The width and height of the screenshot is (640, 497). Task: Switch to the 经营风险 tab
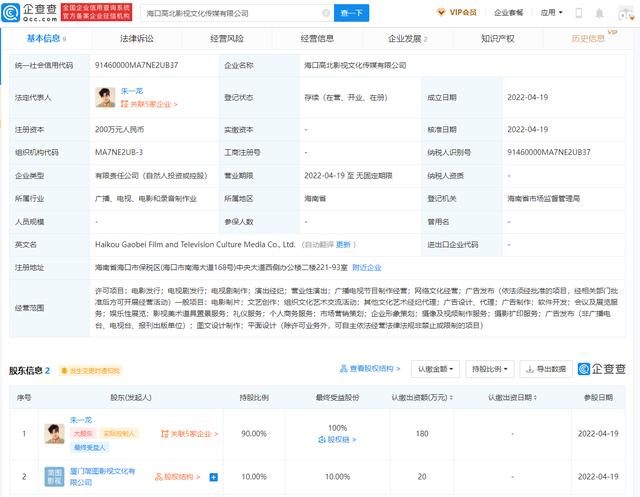(227, 39)
